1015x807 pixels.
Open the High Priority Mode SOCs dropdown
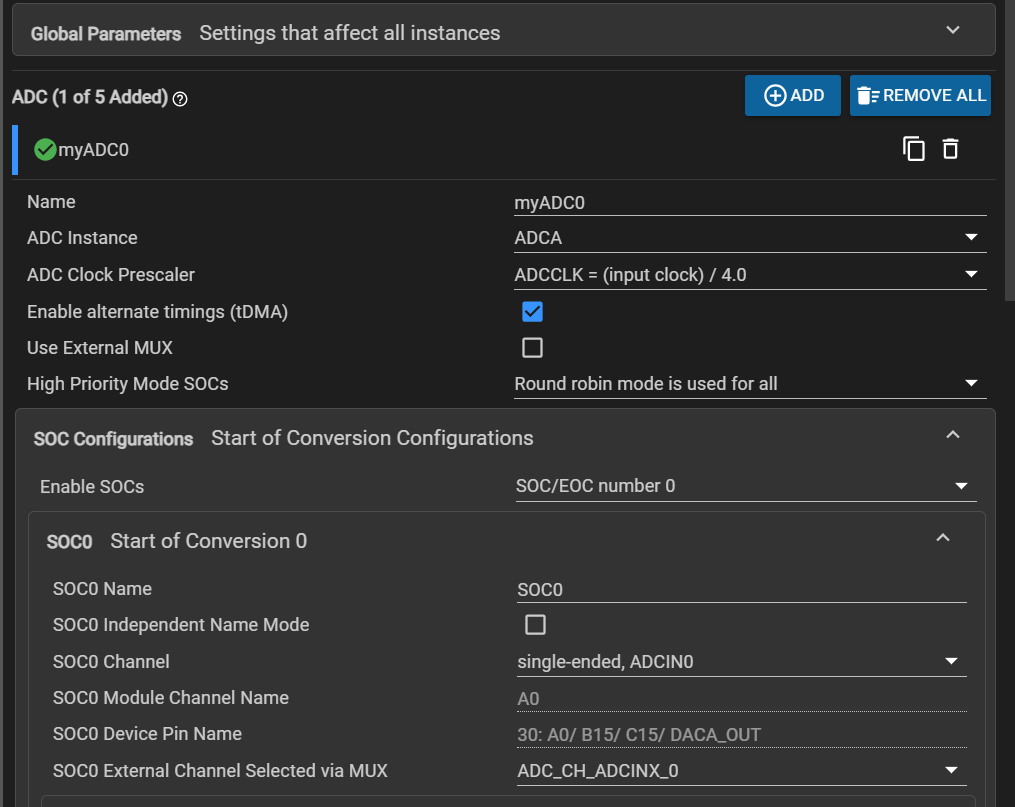point(748,384)
